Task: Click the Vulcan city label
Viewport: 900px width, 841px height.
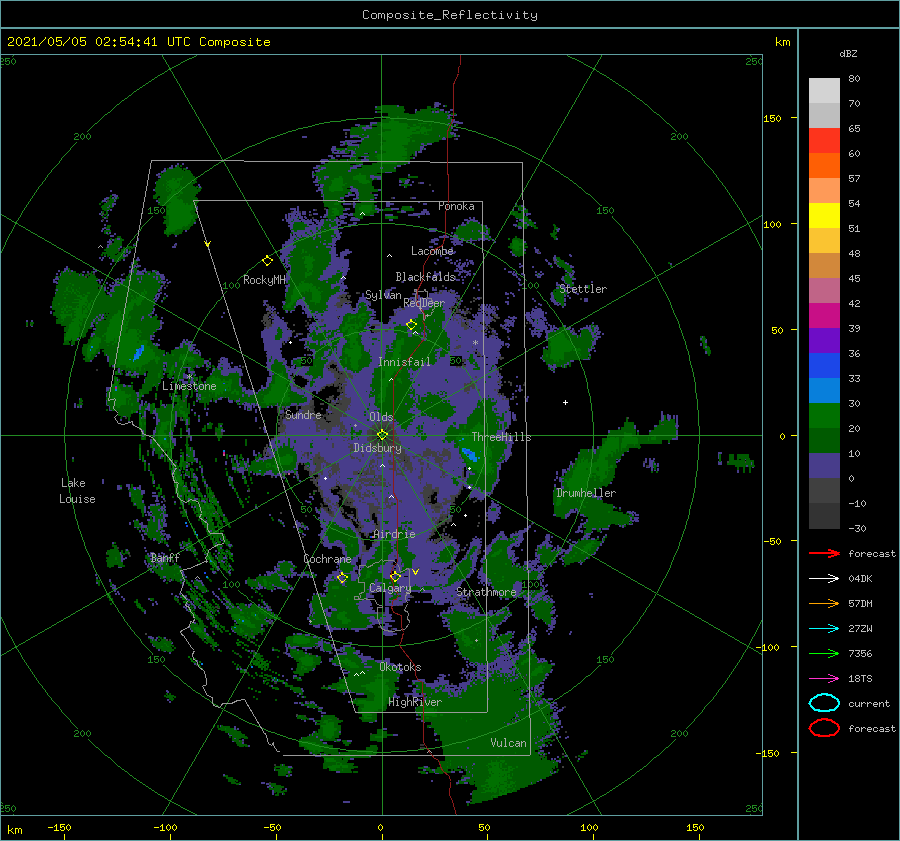Action: (x=508, y=743)
